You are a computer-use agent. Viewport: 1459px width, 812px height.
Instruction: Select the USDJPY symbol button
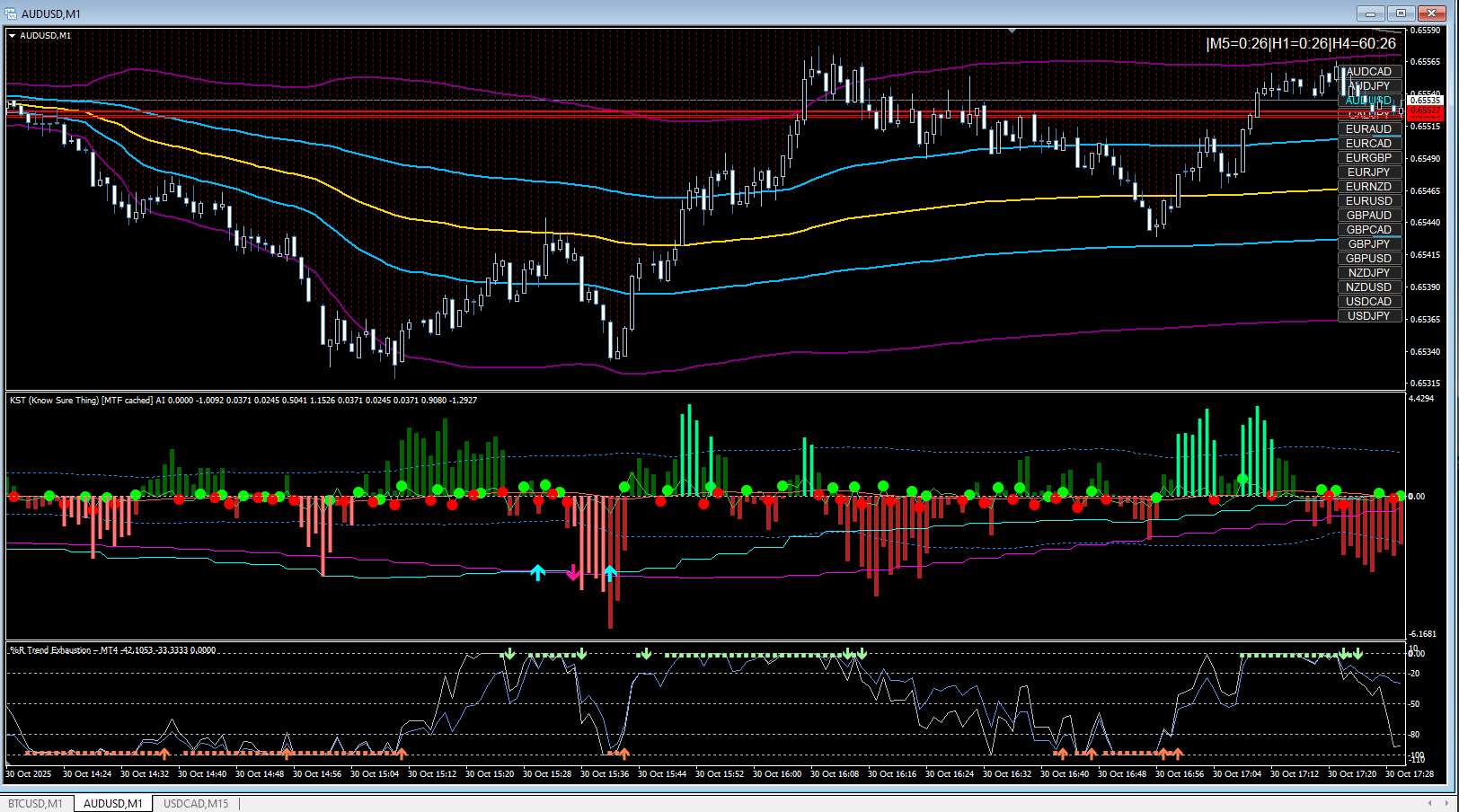click(1368, 316)
